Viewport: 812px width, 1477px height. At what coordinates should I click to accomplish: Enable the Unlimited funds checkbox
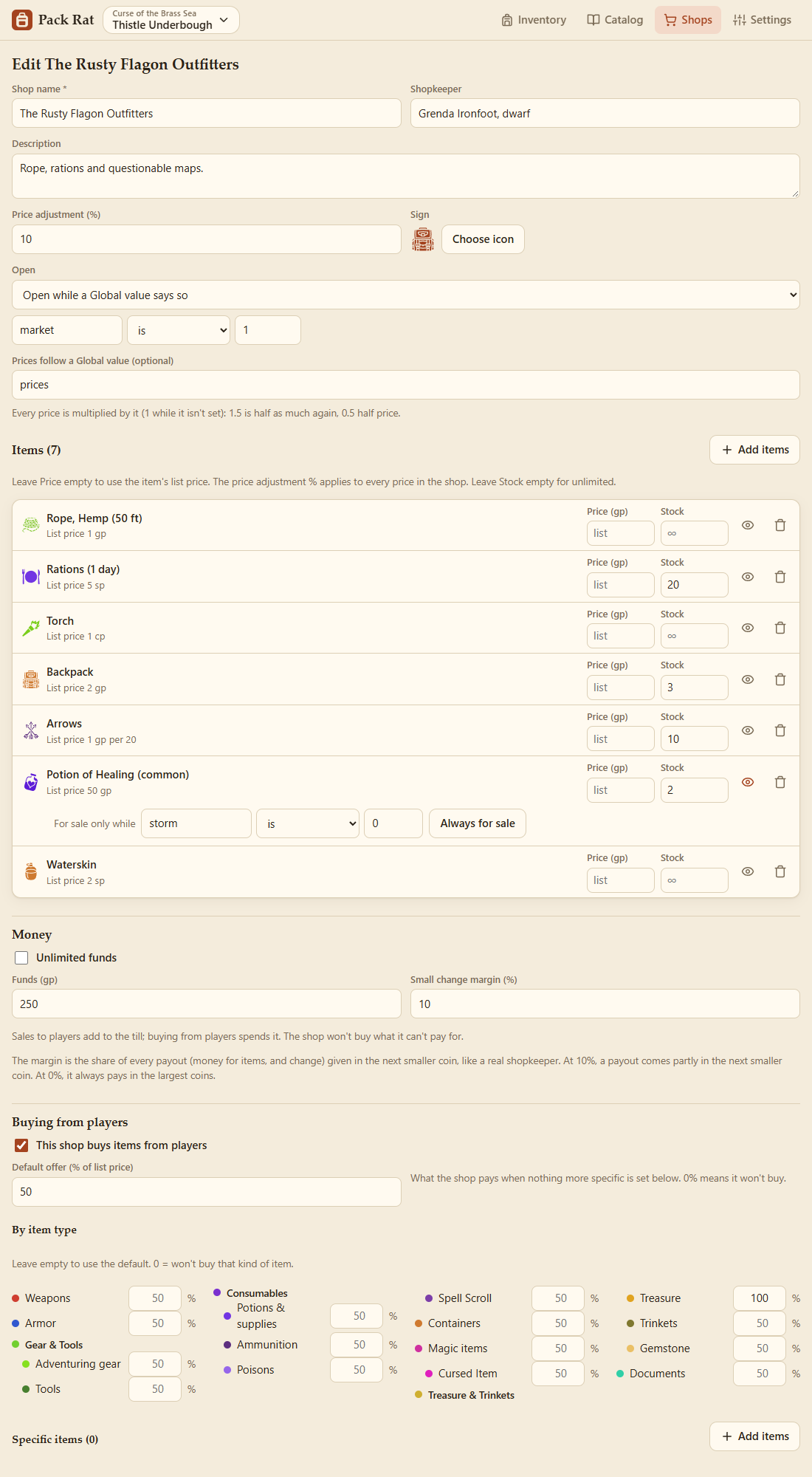click(x=21, y=958)
